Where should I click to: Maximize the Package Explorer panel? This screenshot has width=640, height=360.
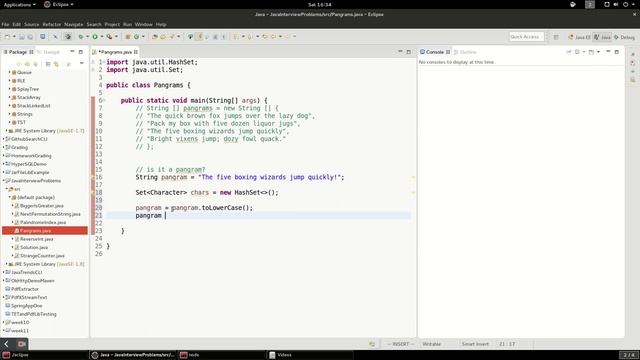[81, 52]
